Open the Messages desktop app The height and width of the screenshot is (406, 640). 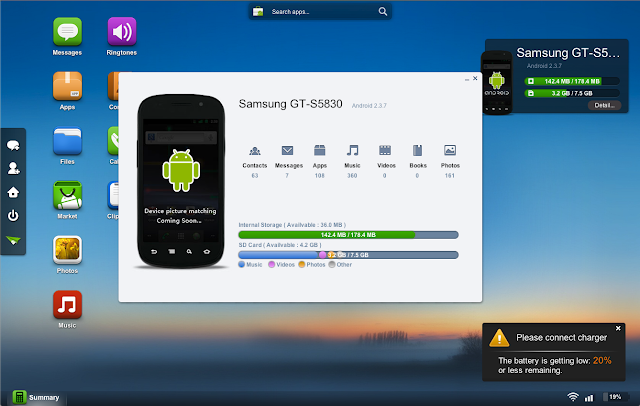pyautogui.click(x=67, y=31)
